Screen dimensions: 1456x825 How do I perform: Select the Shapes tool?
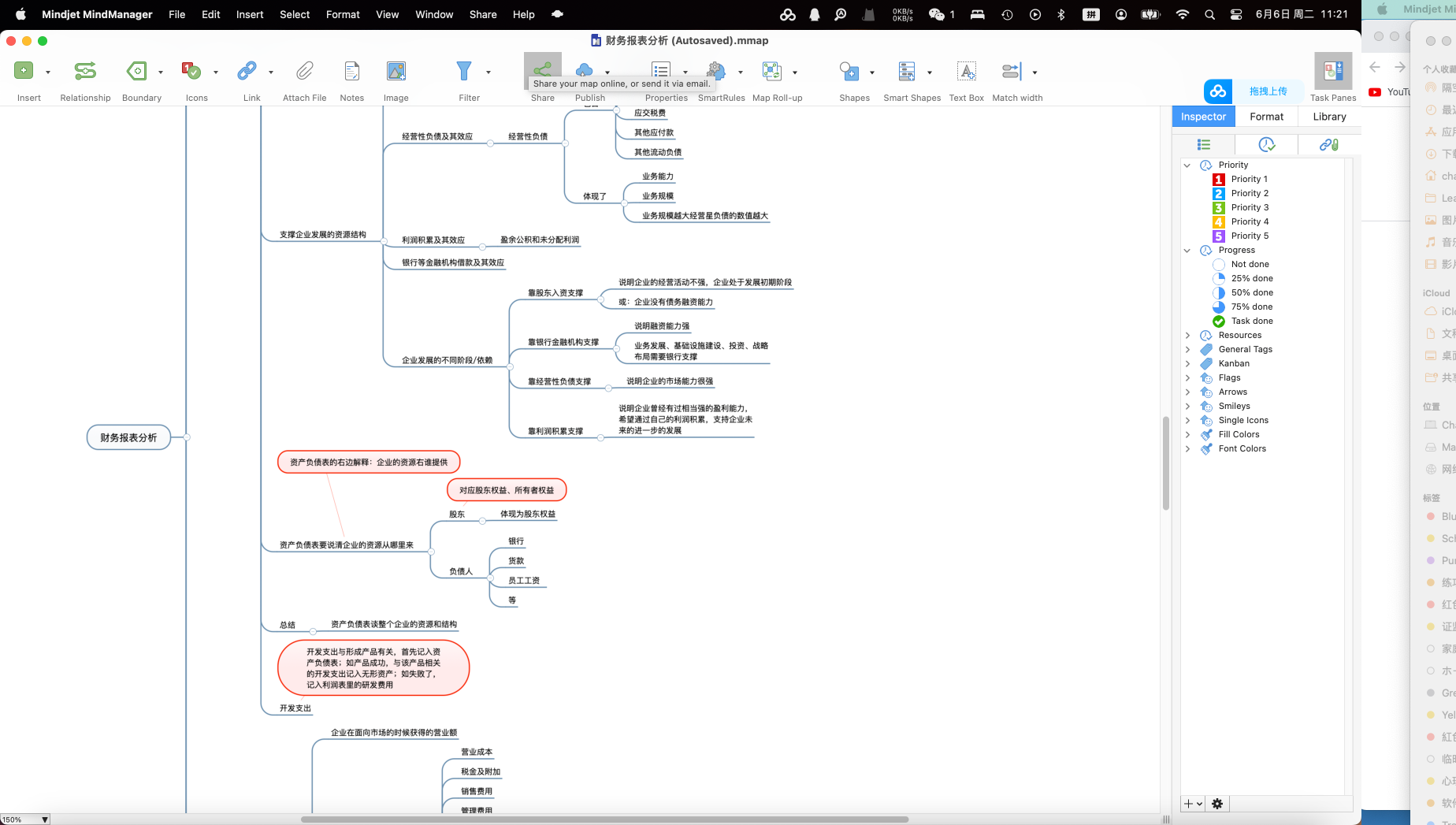click(849, 71)
